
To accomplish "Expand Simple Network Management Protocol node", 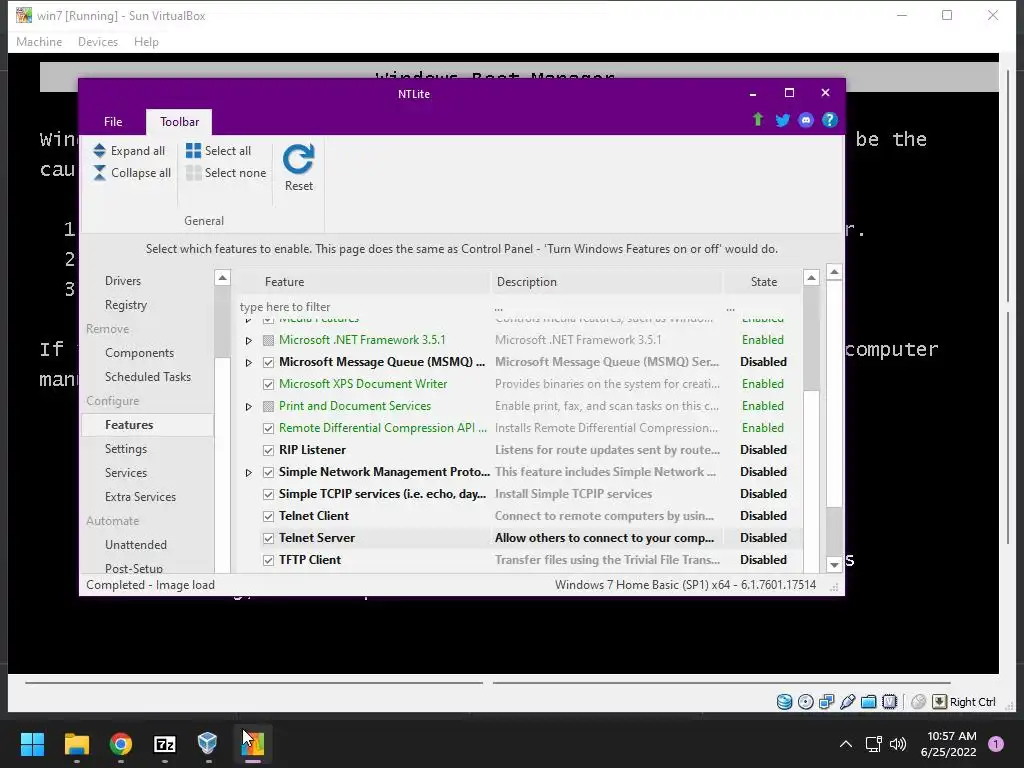I will [249, 472].
